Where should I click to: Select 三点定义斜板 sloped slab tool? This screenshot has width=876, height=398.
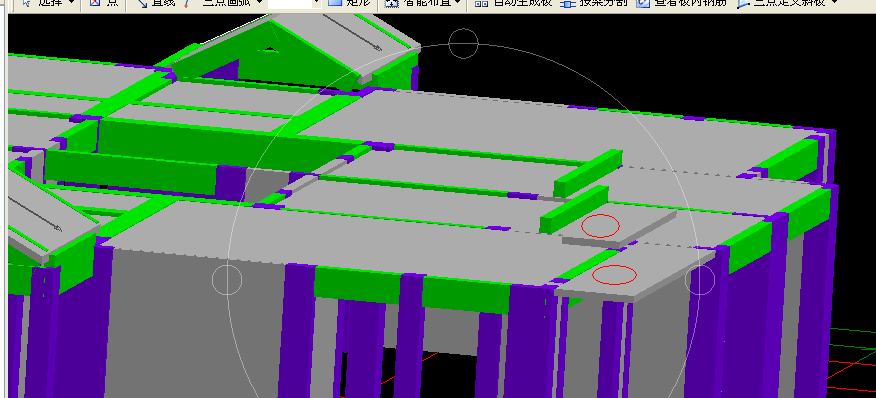click(x=780, y=3)
